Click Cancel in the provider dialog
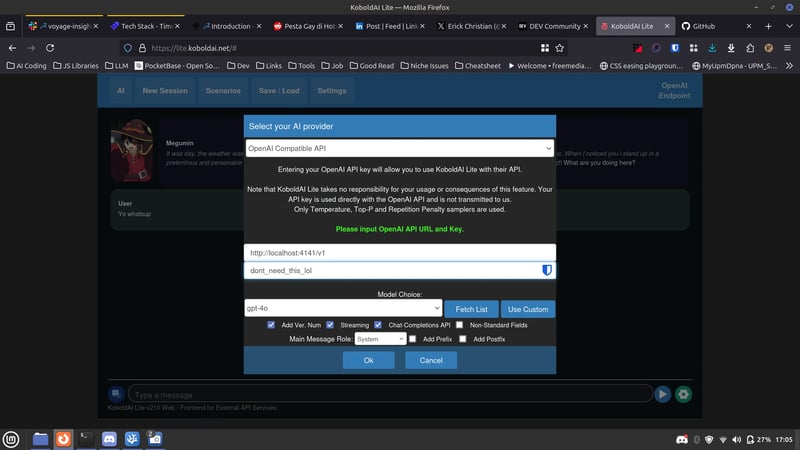The image size is (800, 450). click(431, 360)
